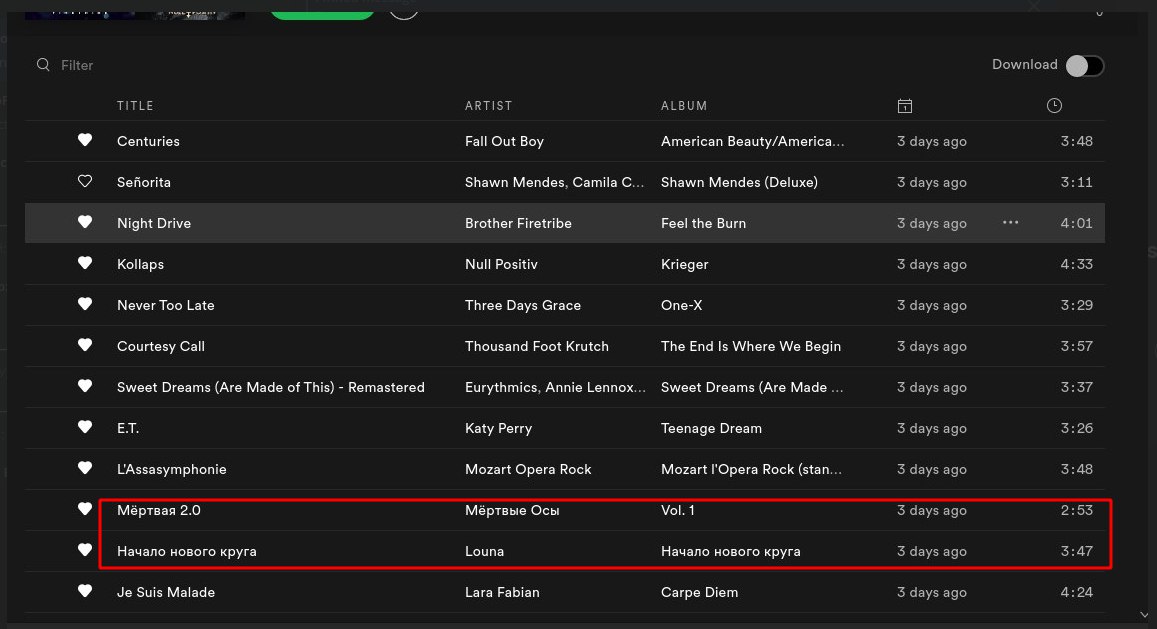Remove the like from the Kollaps track
This screenshot has width=1157, height=629.
click(x=85, y=264)
